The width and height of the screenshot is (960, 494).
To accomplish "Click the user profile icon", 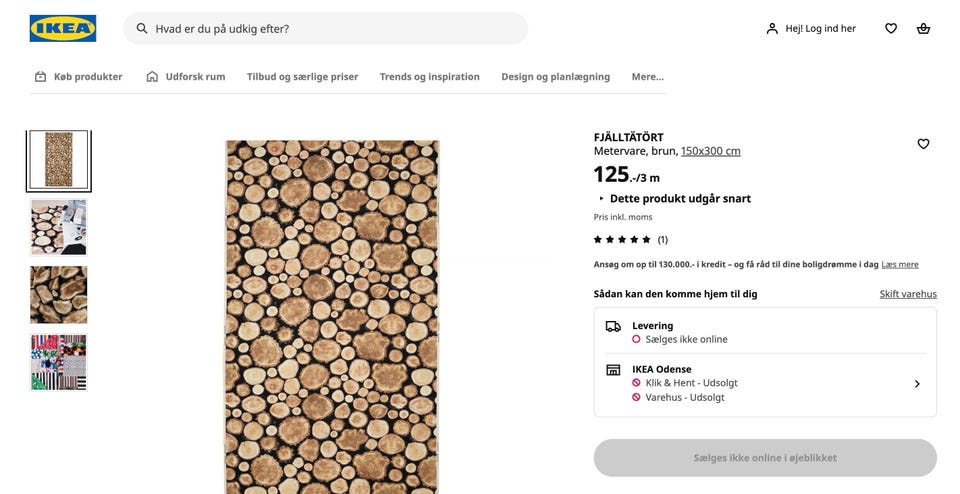I will click(772, 29).
